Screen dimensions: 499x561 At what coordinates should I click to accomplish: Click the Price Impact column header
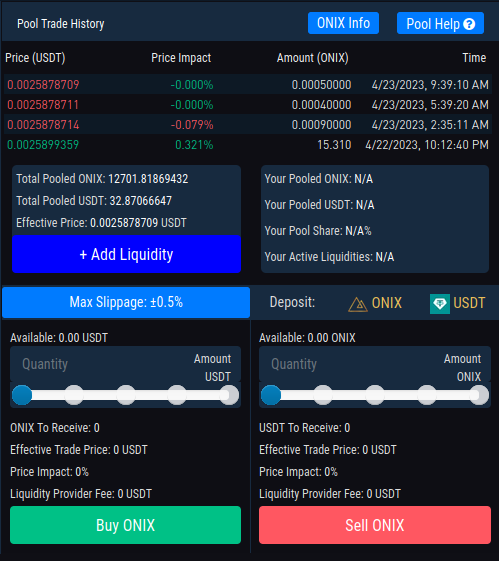181,58
